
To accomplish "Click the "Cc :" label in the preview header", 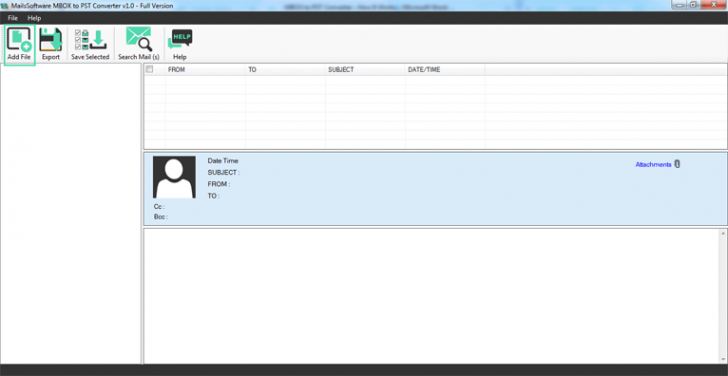I will [x=159, y=207].
